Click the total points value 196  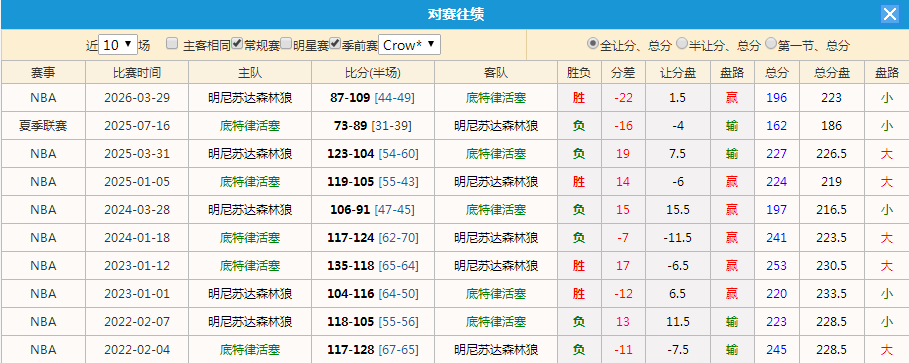click(x=777, y=98)
